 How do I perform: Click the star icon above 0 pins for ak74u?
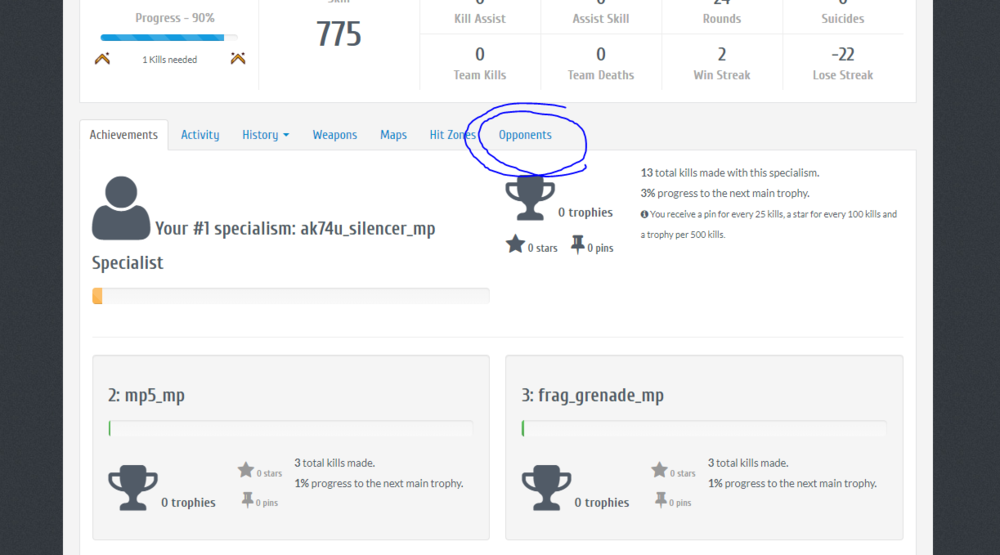515,244
